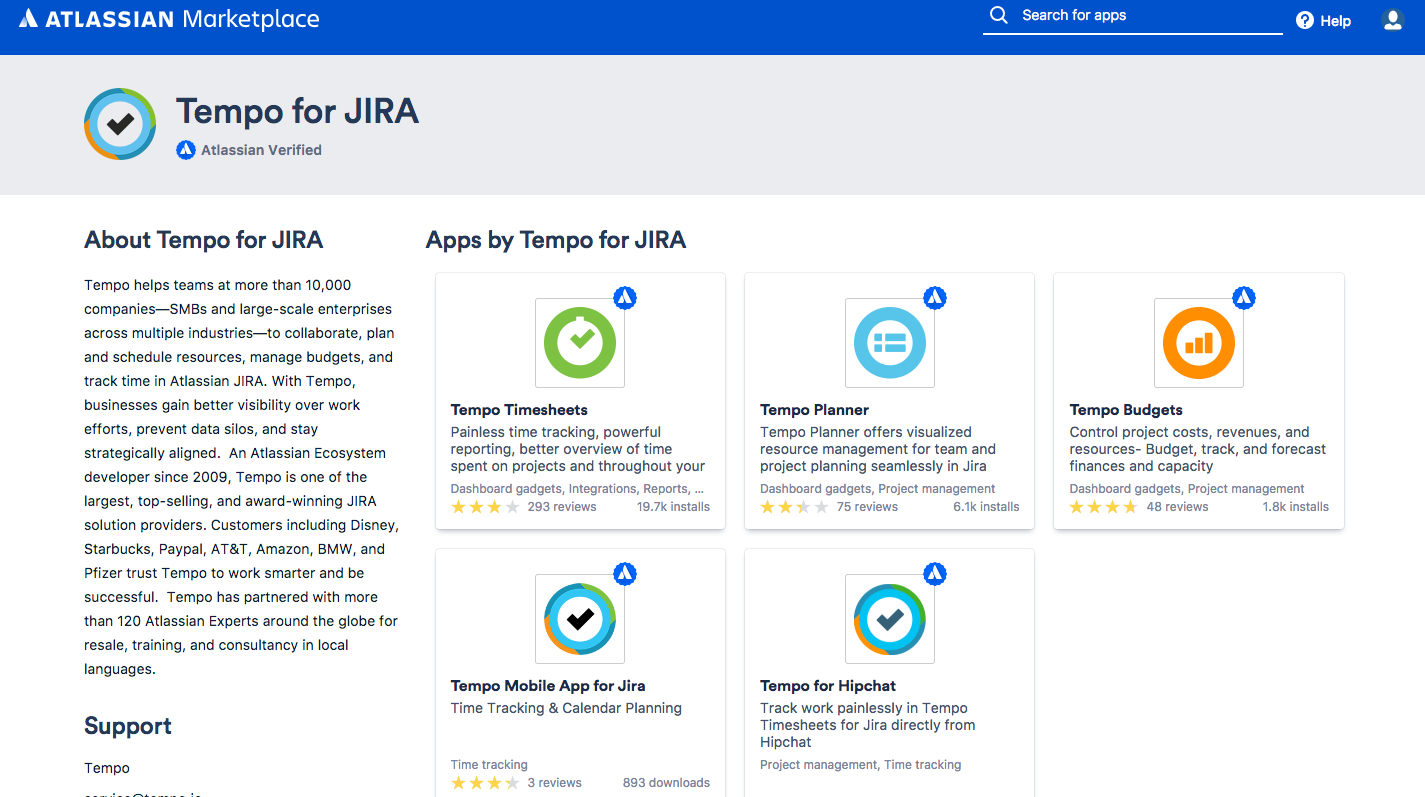Screen dimensions: 1425x797
Task: Click the '19.7k installs' text
Action: click(673, 507)
